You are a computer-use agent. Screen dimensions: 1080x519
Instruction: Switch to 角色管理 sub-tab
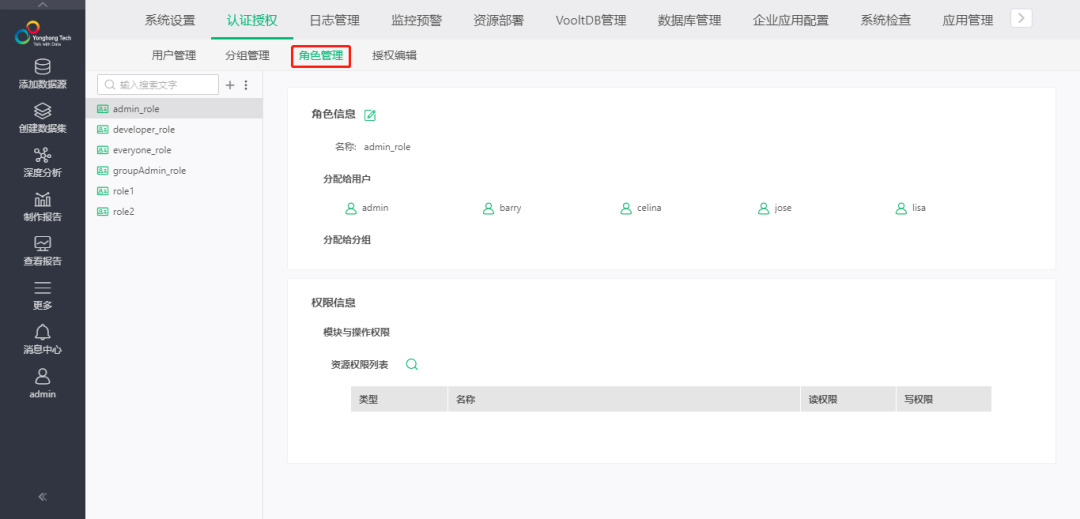321,56
